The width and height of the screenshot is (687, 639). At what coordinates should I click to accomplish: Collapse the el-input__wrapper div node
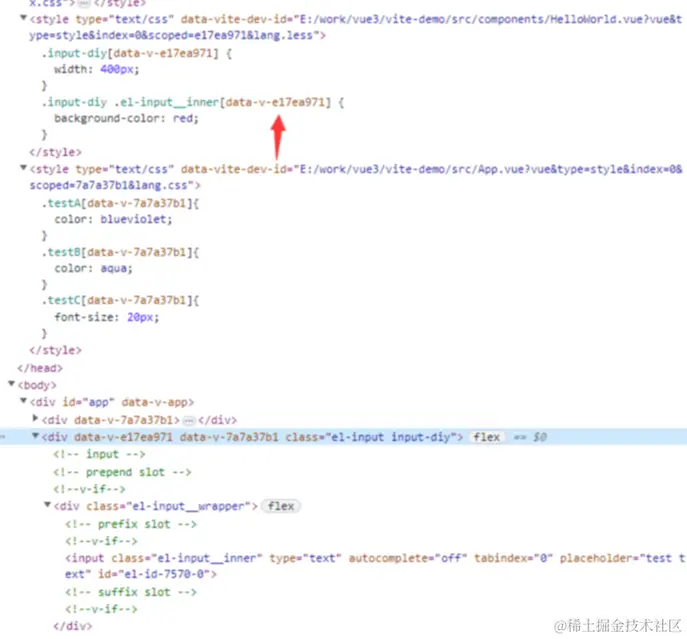click(x=47, y=505)
